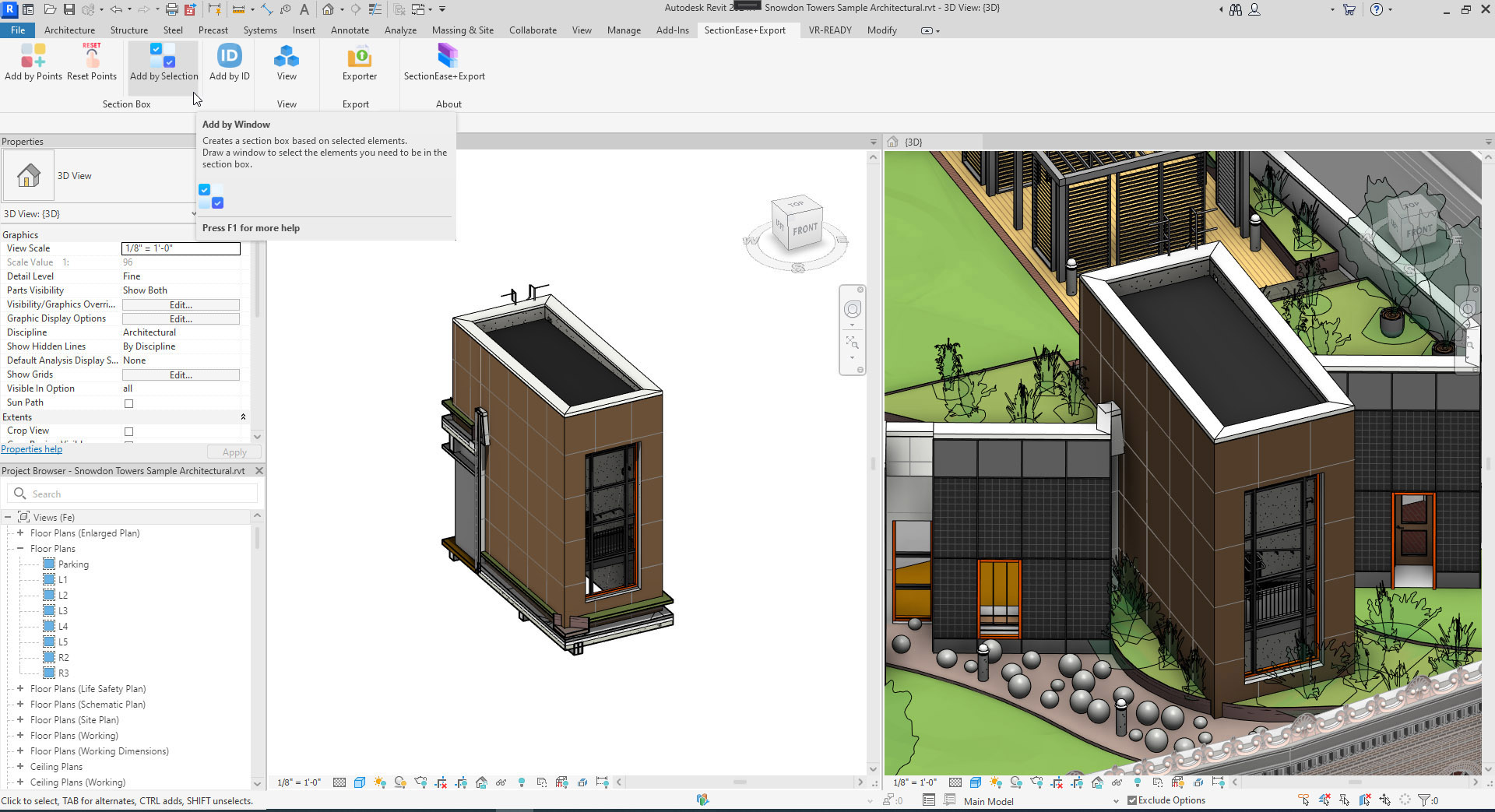Uncheck Exclude Options in status bar
This screenshot has height=812, width=1495.
(1132, 800)
